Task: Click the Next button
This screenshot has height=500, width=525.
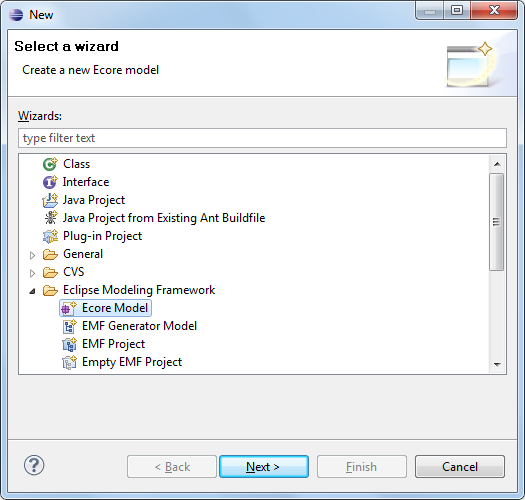Action: coord(264,467)
